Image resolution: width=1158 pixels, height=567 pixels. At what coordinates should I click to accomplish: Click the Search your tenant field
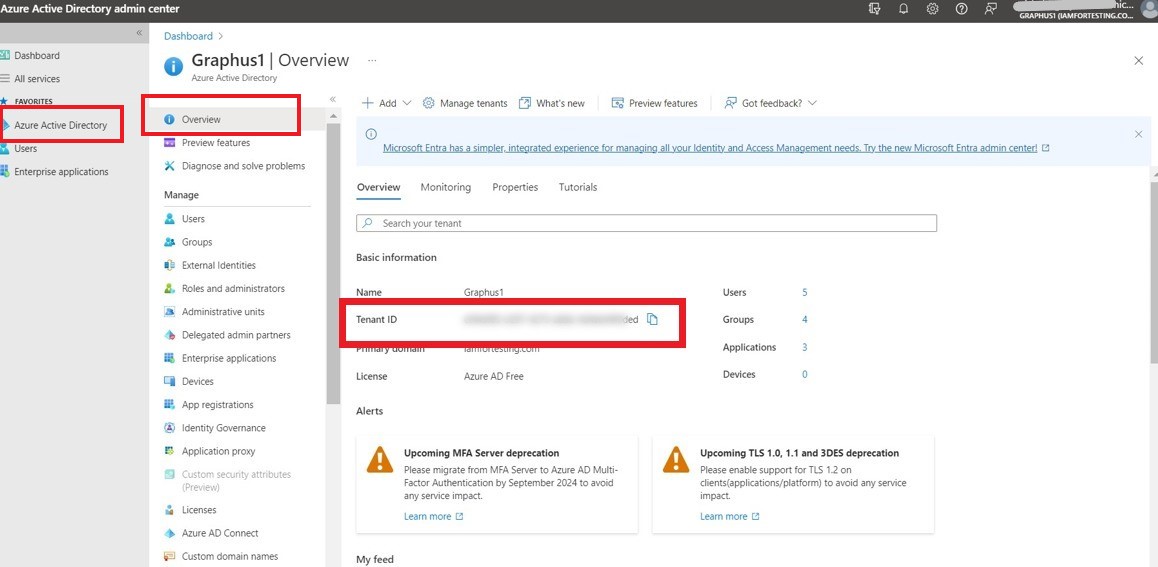point(646,223)
